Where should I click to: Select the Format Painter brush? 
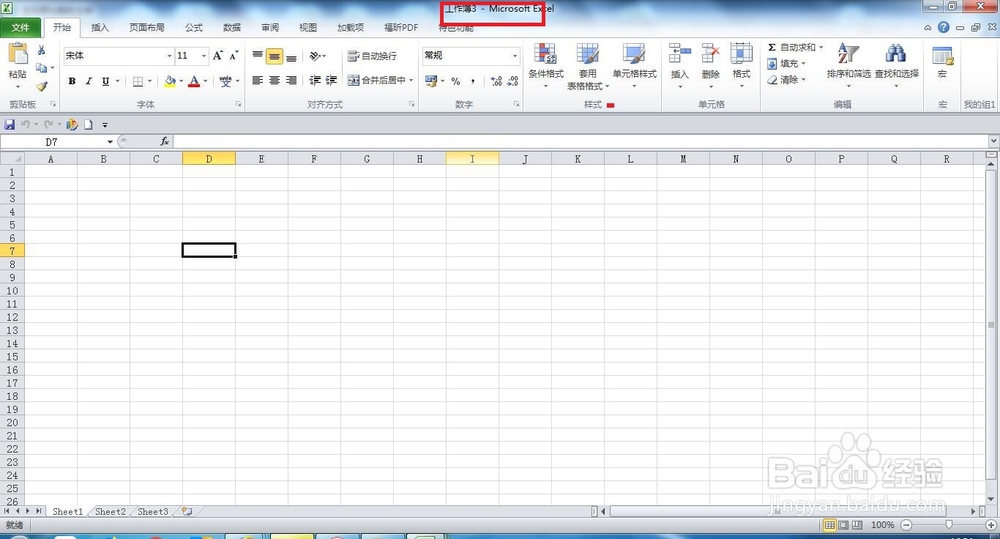41,85
